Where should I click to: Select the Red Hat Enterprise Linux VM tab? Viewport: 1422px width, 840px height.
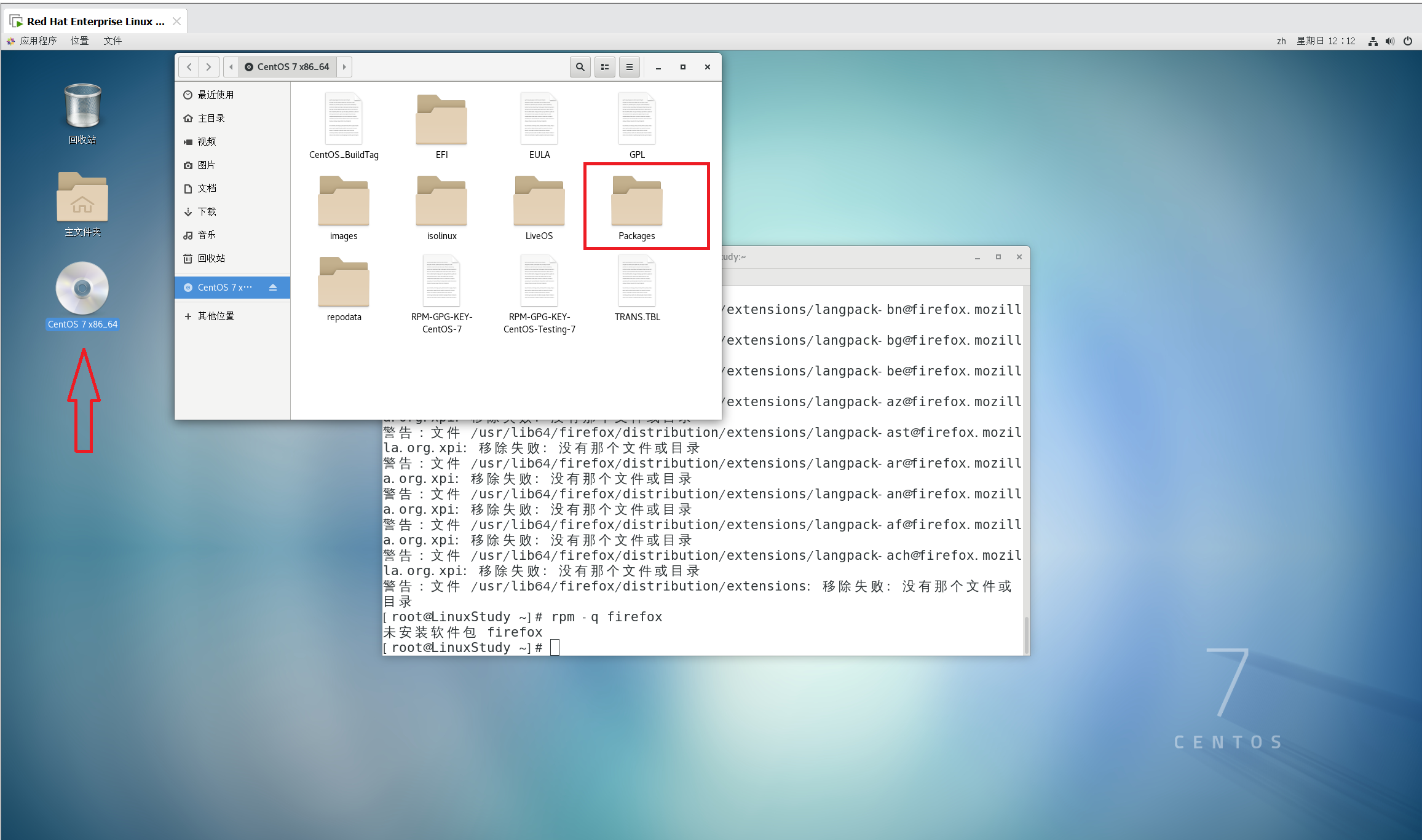coord(95,22)
